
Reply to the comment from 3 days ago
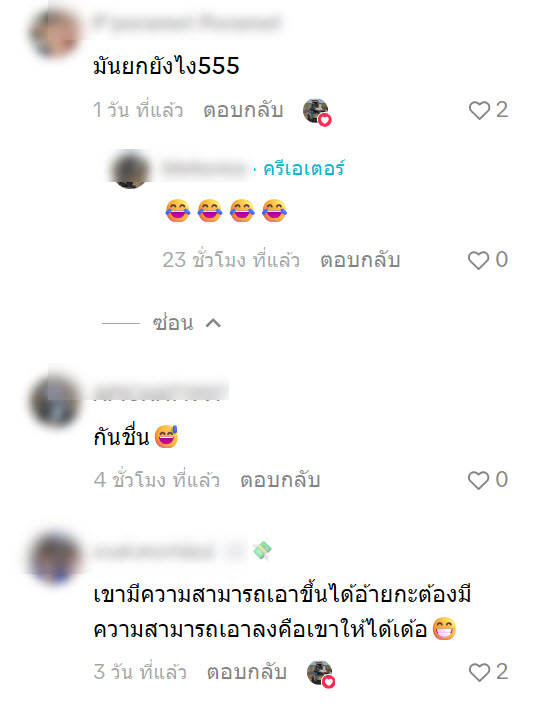pyautogui.click(x=247, y=672)
